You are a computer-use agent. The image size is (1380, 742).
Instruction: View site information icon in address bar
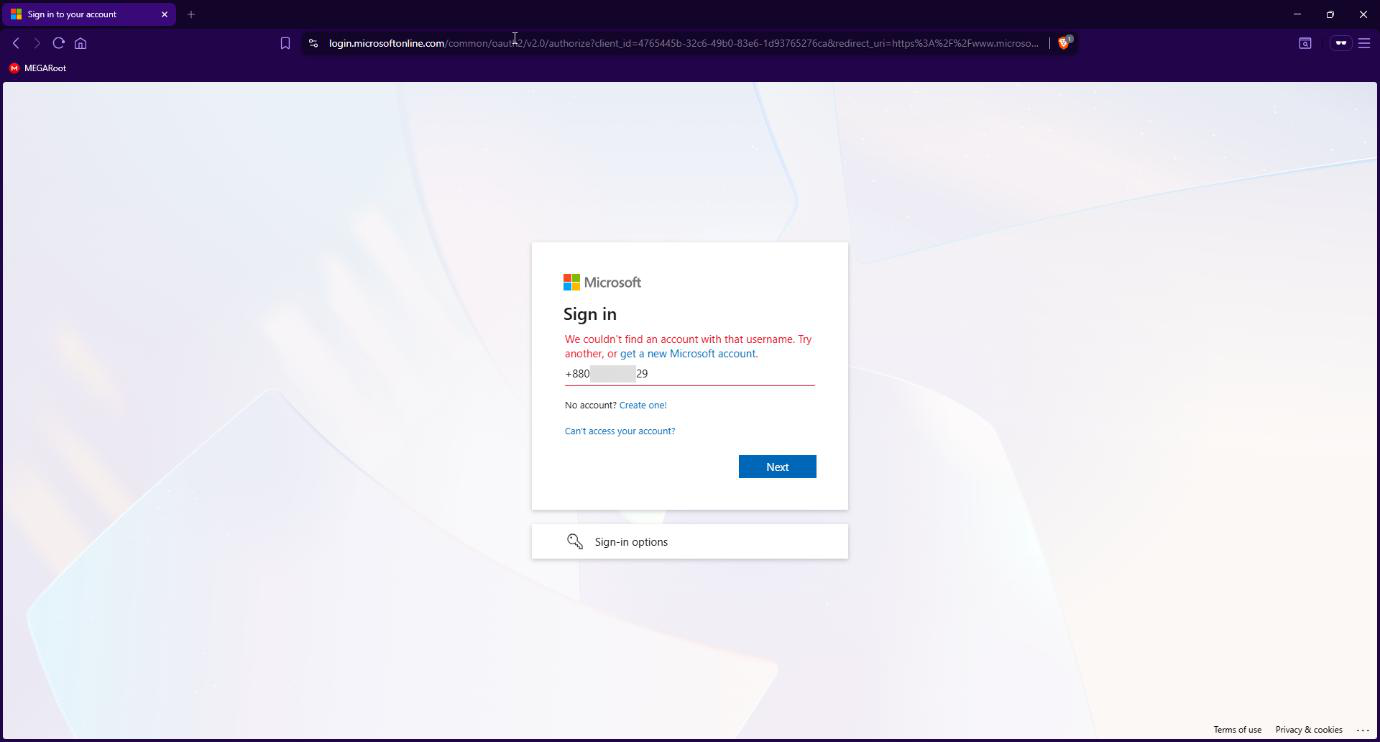click(313, 43)
